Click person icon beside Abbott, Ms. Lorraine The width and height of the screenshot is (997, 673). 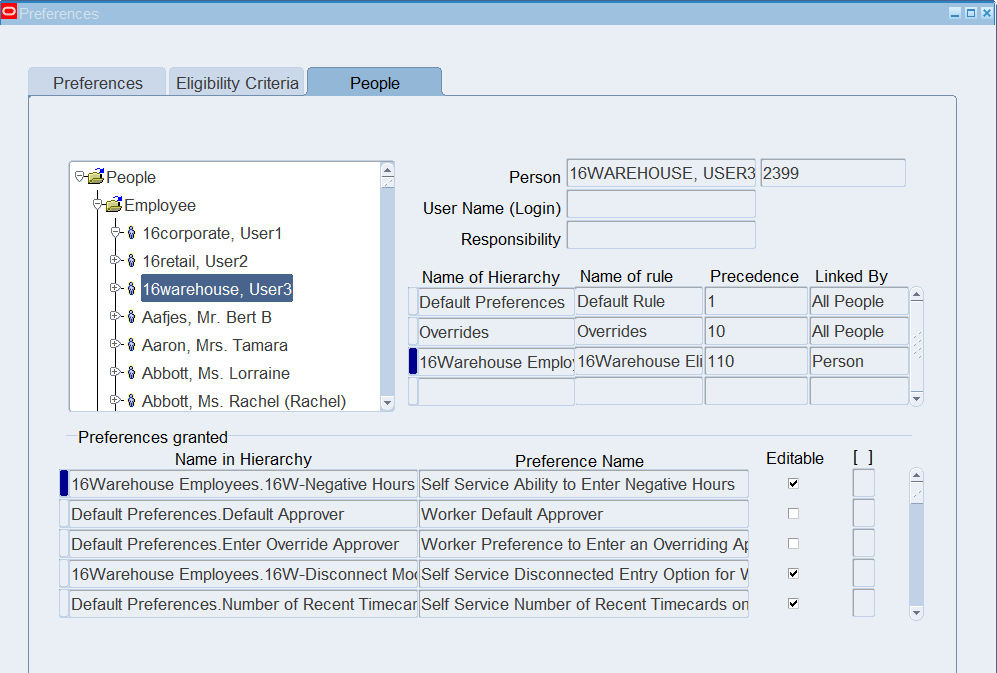[131, 373]
